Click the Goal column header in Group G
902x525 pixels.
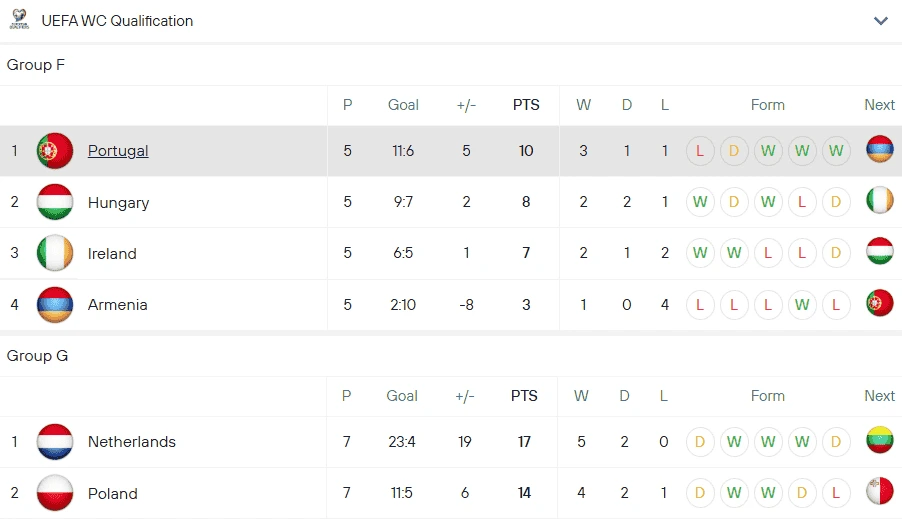click(402, 396)
